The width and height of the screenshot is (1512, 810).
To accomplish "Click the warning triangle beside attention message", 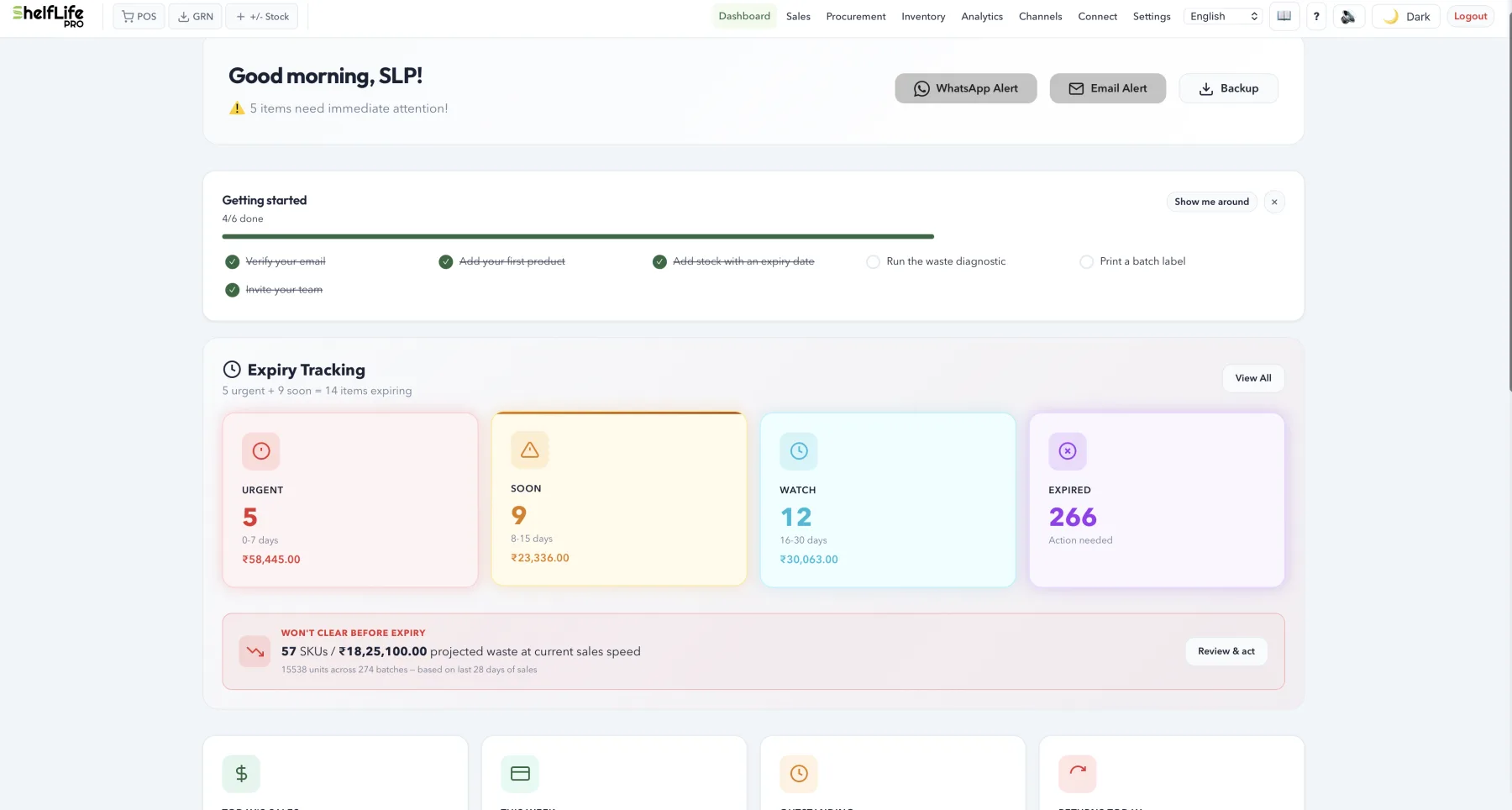I will click(237, 108).
